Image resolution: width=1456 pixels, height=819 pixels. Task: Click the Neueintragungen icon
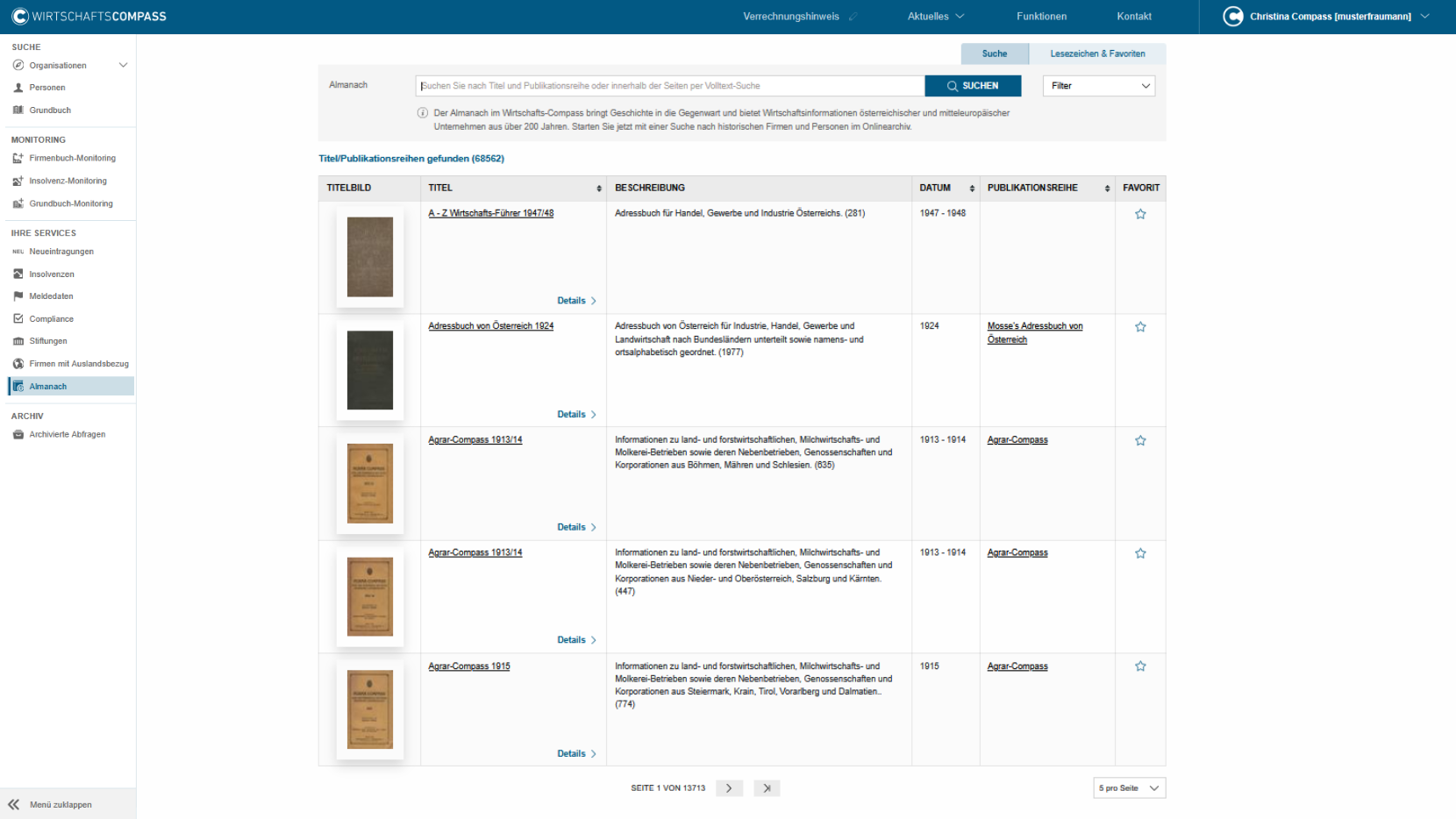(x=18, y=252)
